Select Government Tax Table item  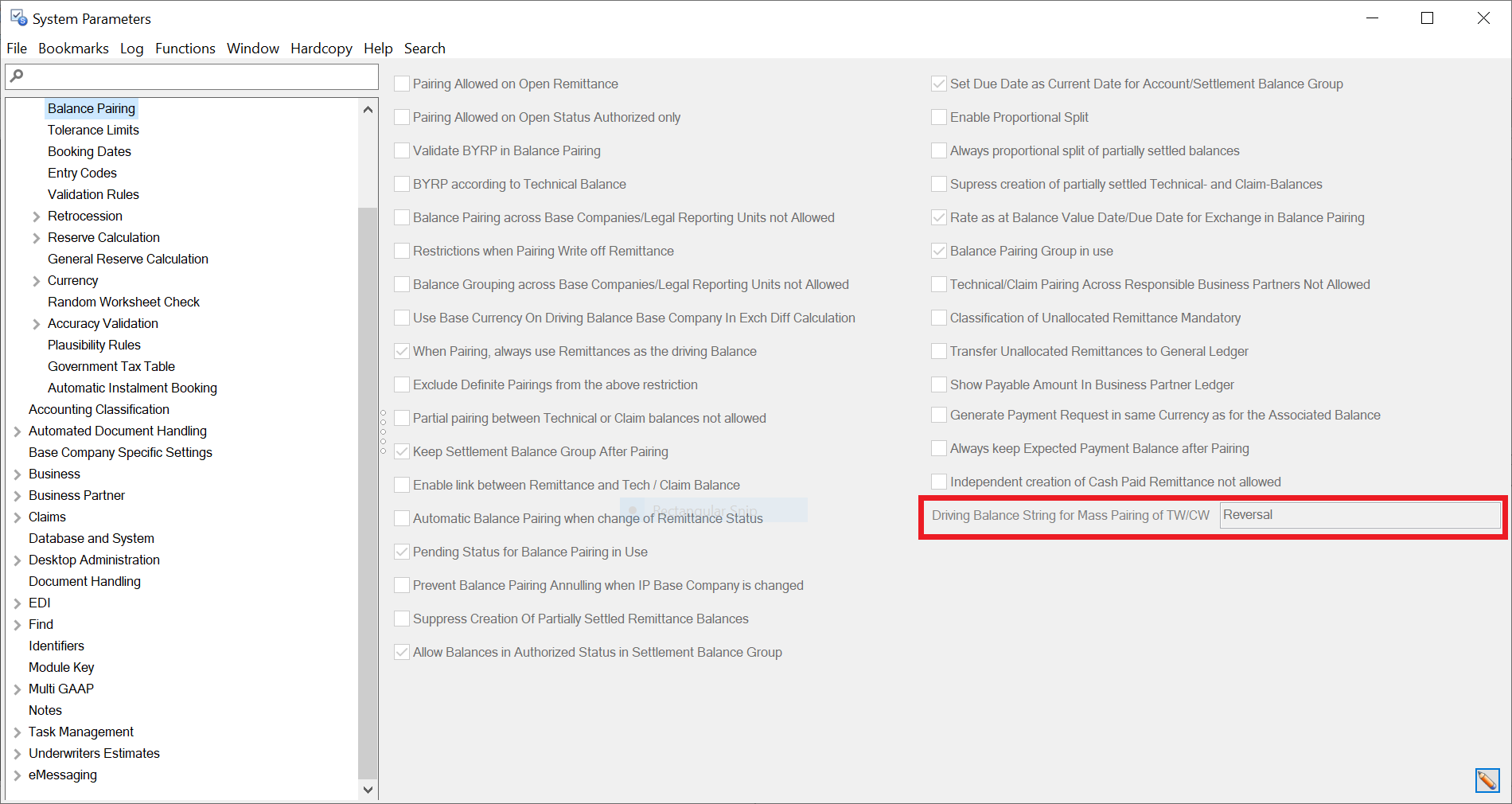coord(111,366)
